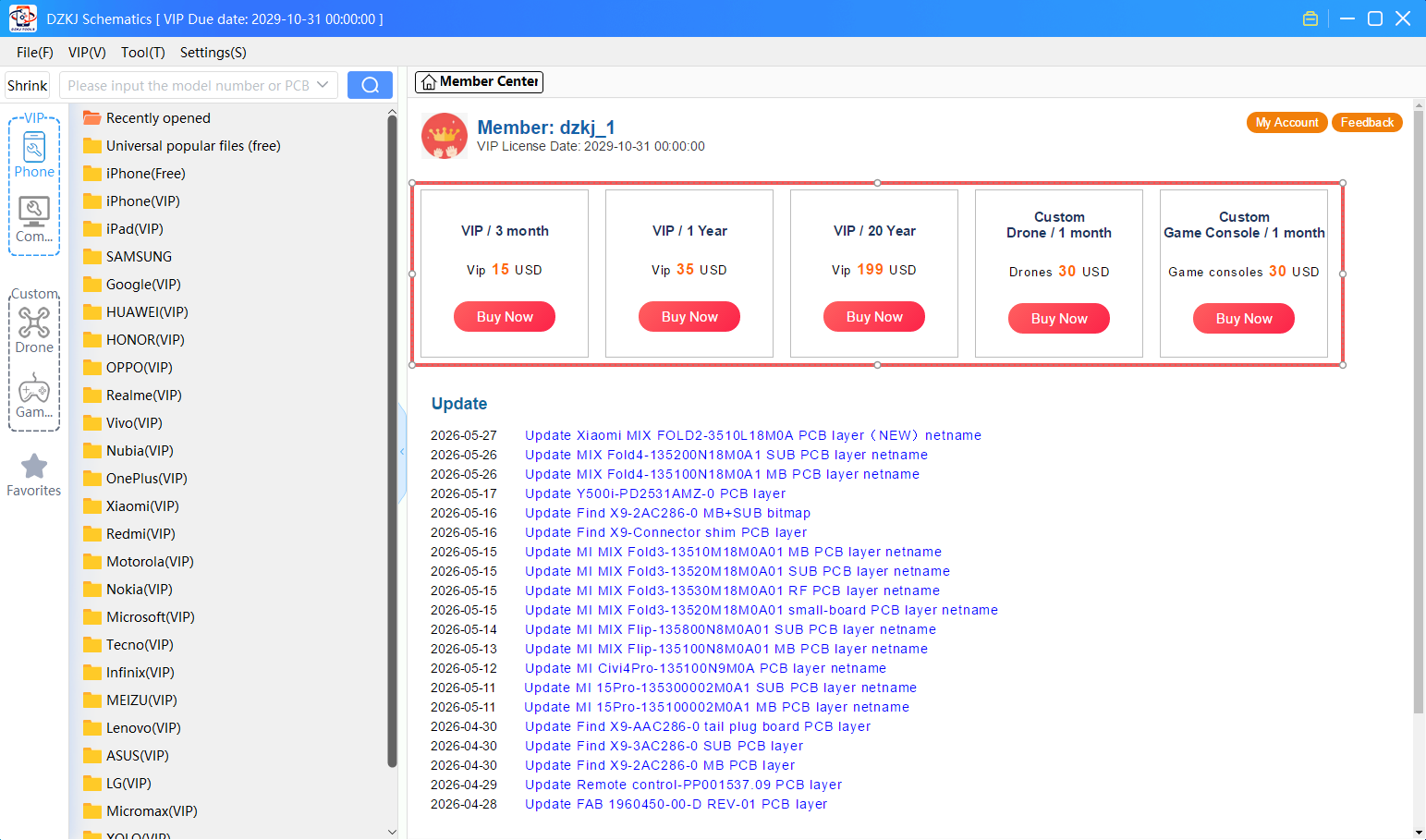Click the yellow toolbox icon in title bar
Image resolution: width=1426 pixels, height=840 pixels.
pos(1310,18)
